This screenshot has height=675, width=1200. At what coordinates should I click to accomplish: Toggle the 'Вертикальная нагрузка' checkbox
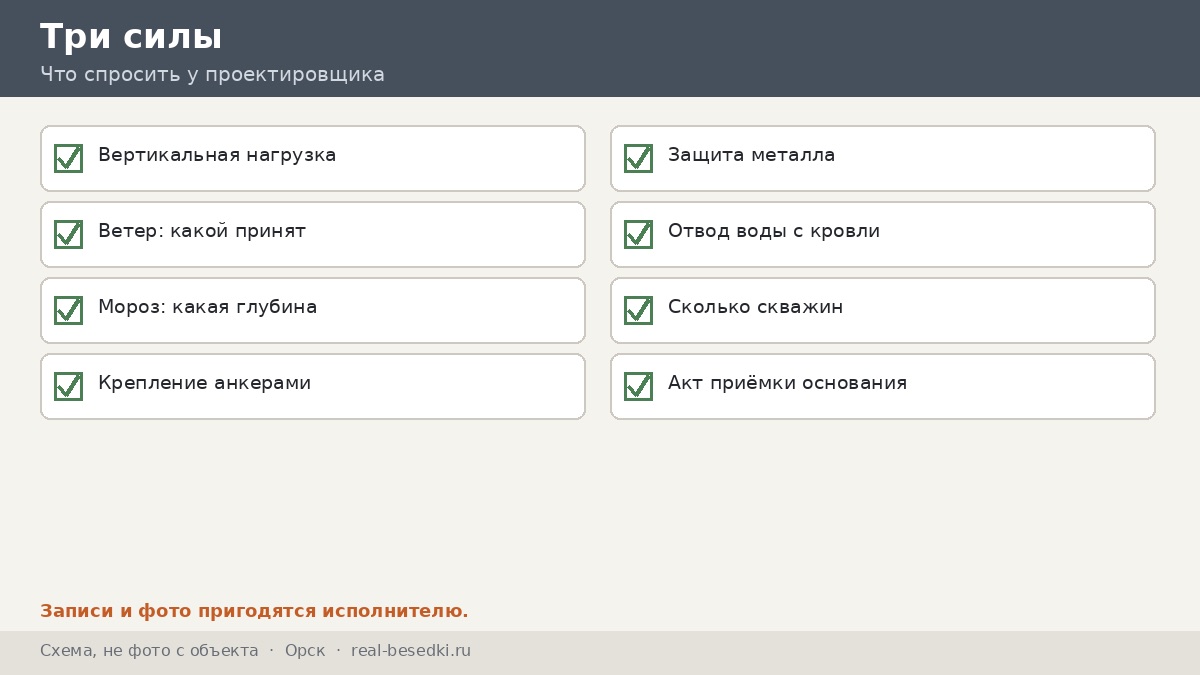(68, 158)
